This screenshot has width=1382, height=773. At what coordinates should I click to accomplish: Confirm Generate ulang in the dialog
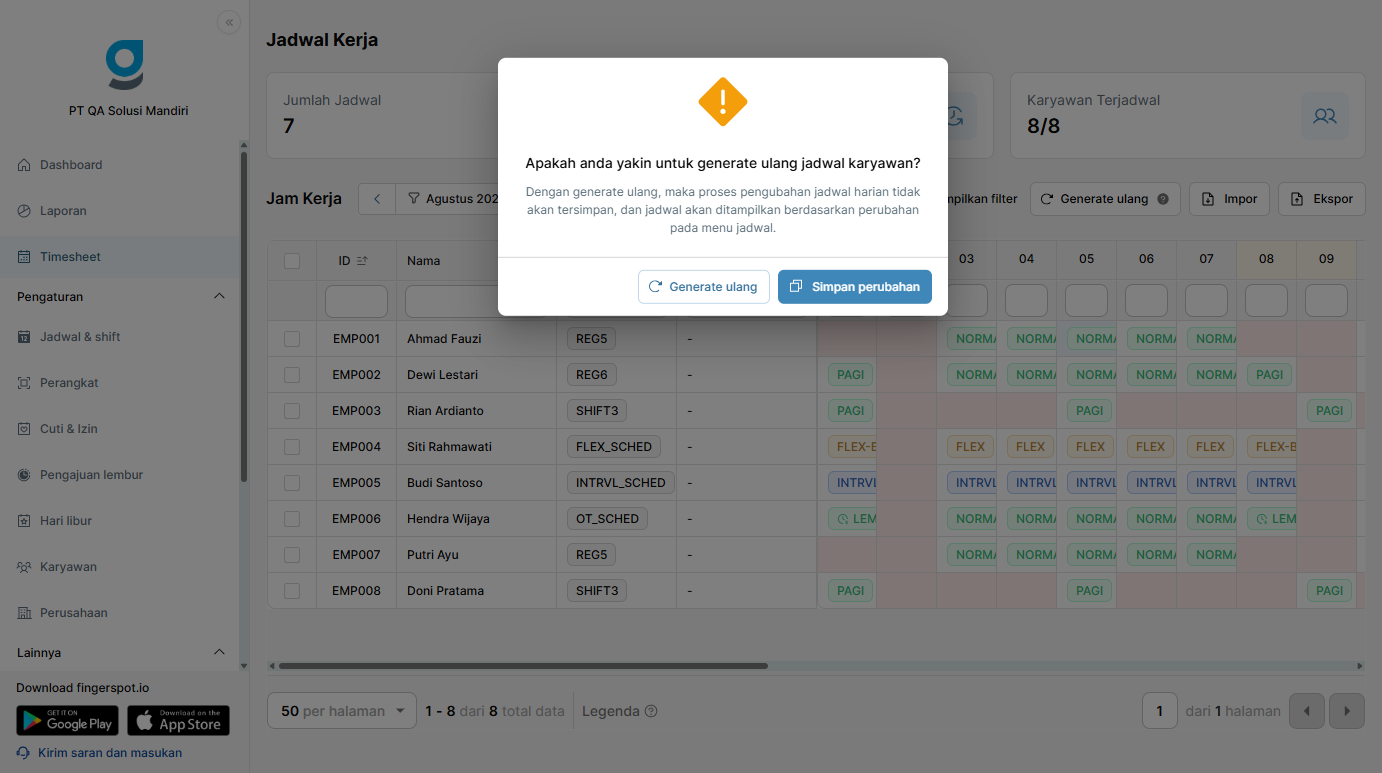[704, 287]
